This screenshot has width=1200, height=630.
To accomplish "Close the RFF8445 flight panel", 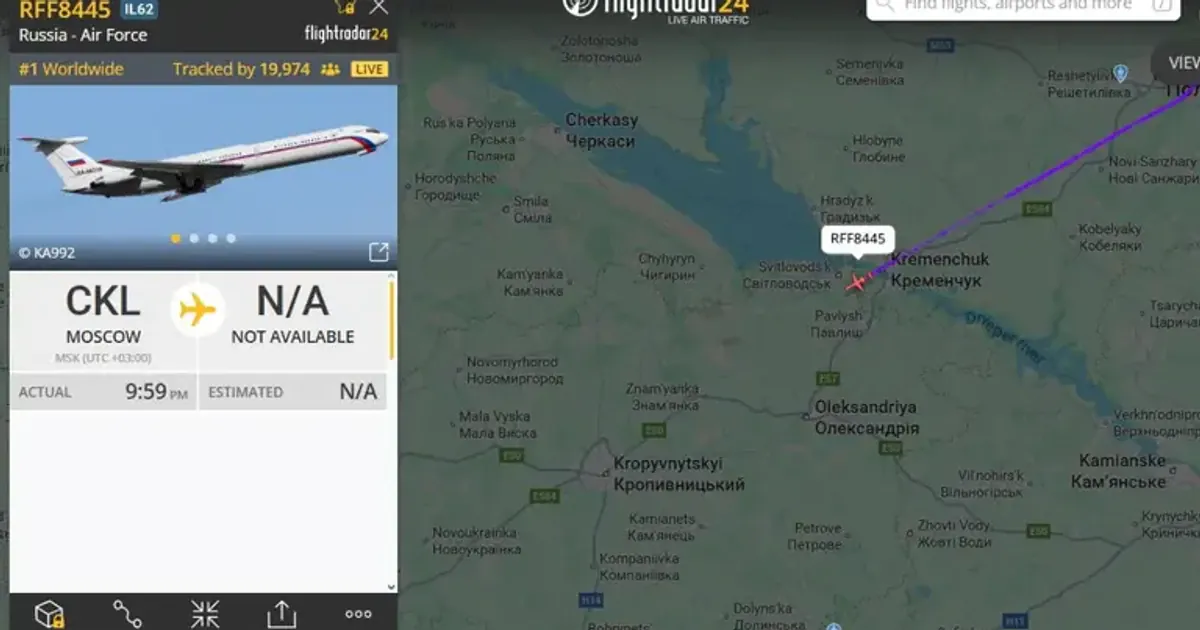I will click(x=379, y=7).
